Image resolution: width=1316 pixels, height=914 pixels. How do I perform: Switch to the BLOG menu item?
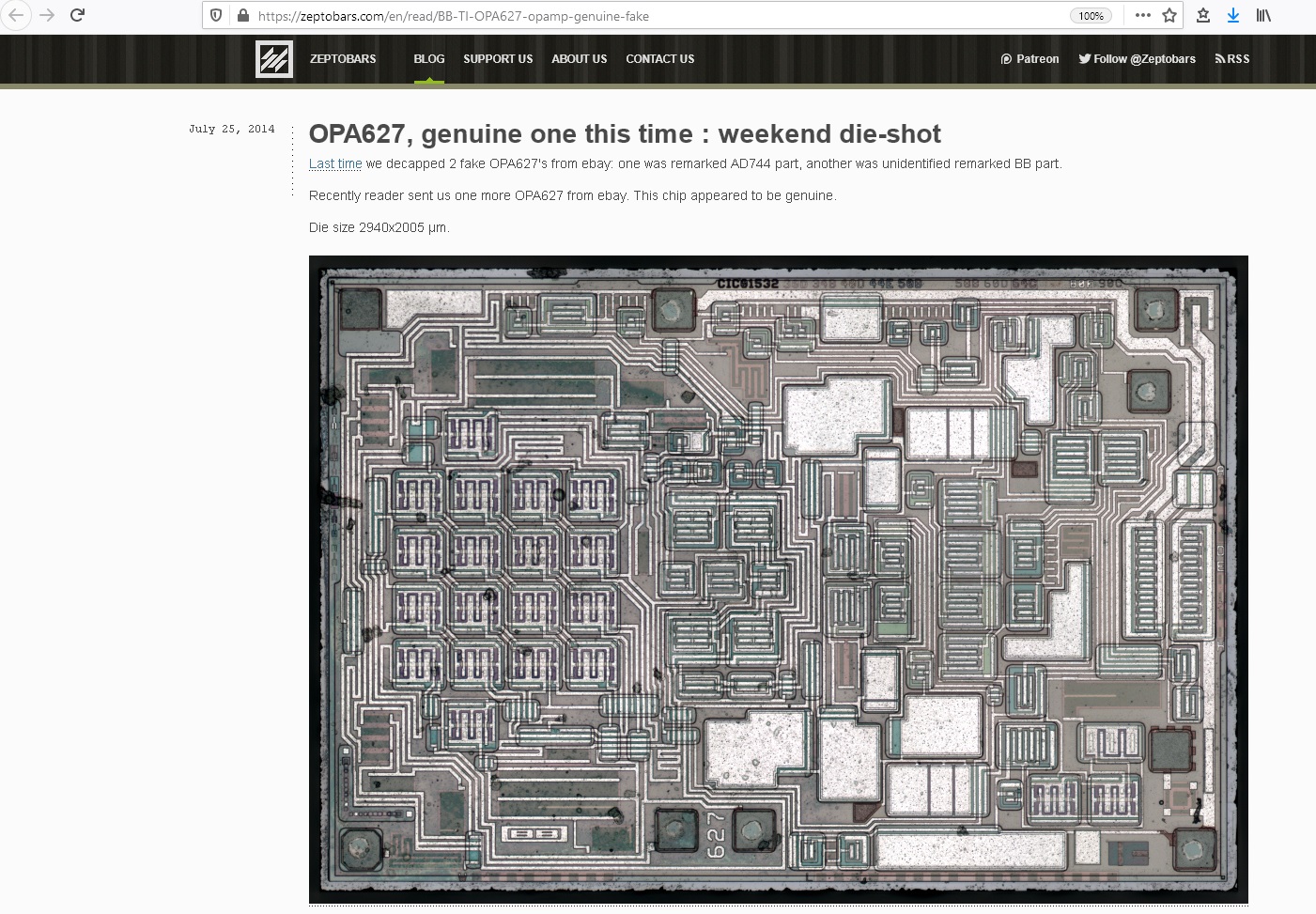(x=429, y=59)
